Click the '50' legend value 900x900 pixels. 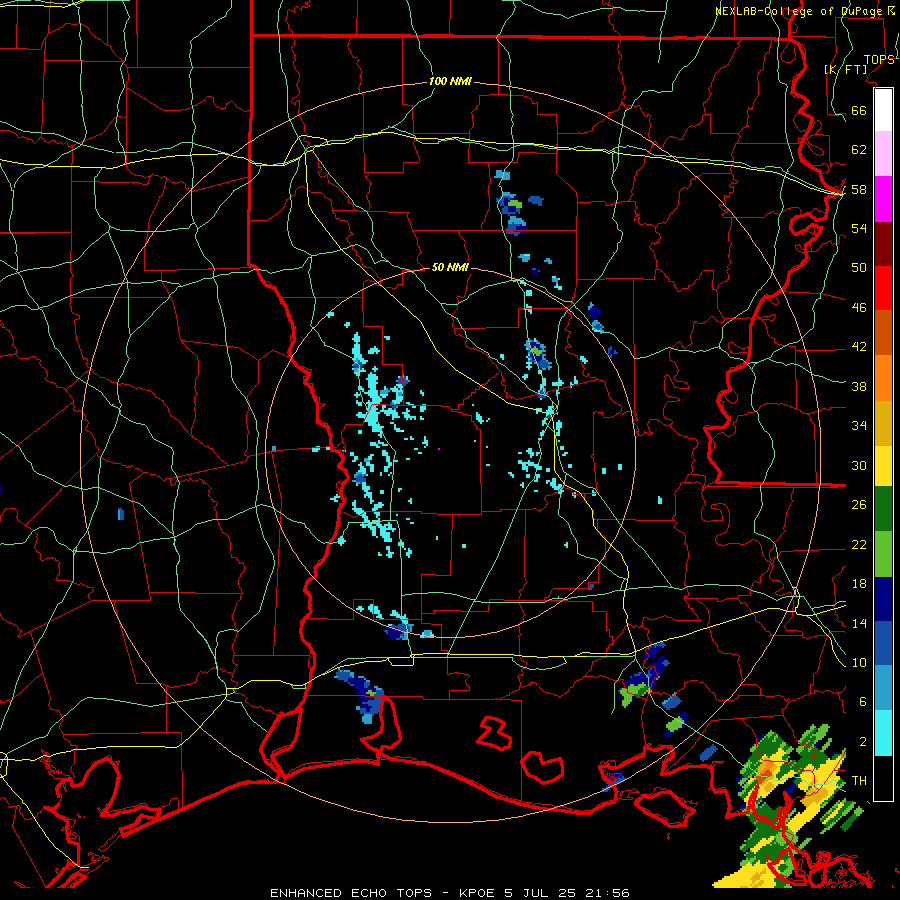pos(859,267)
